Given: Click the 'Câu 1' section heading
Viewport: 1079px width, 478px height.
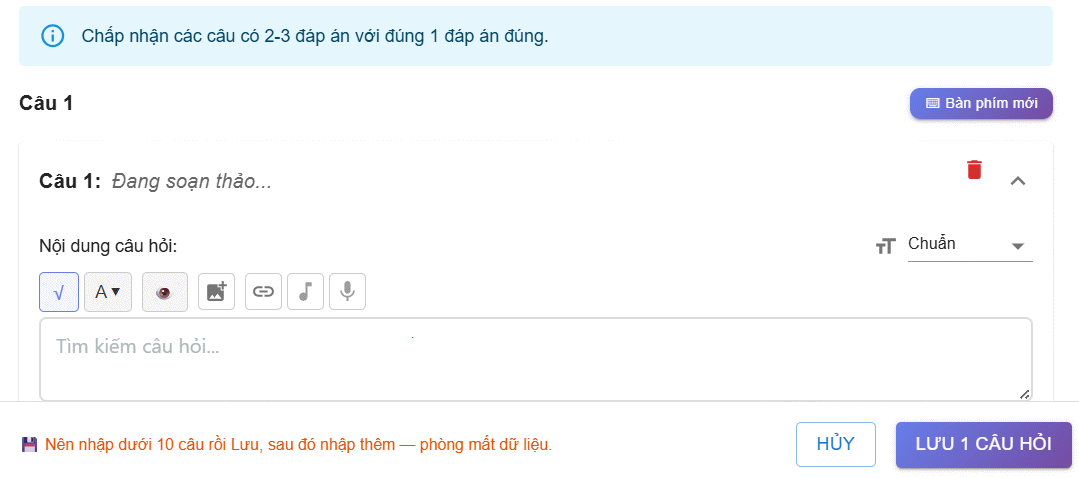Looking at the screenshot, I should [45, 103].
